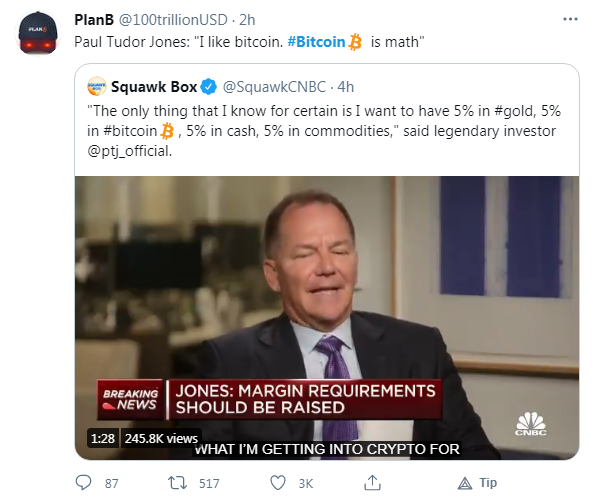The width and height of the screenshot is (594, 502).
Task: Click the 1:28 video duration badge
Action: [x=103, y=438]
